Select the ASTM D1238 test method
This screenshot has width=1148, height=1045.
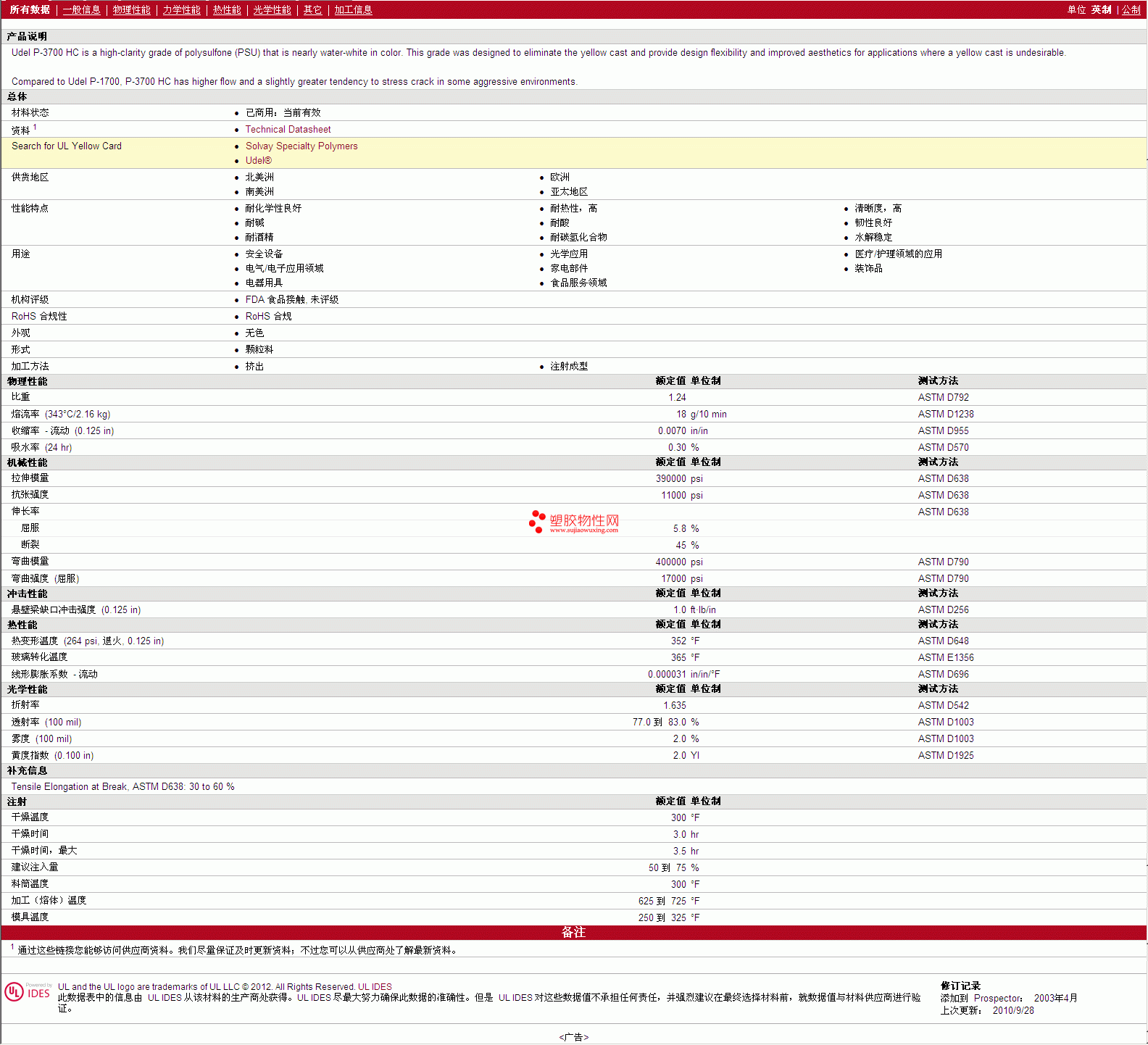(x=946, y=414)
